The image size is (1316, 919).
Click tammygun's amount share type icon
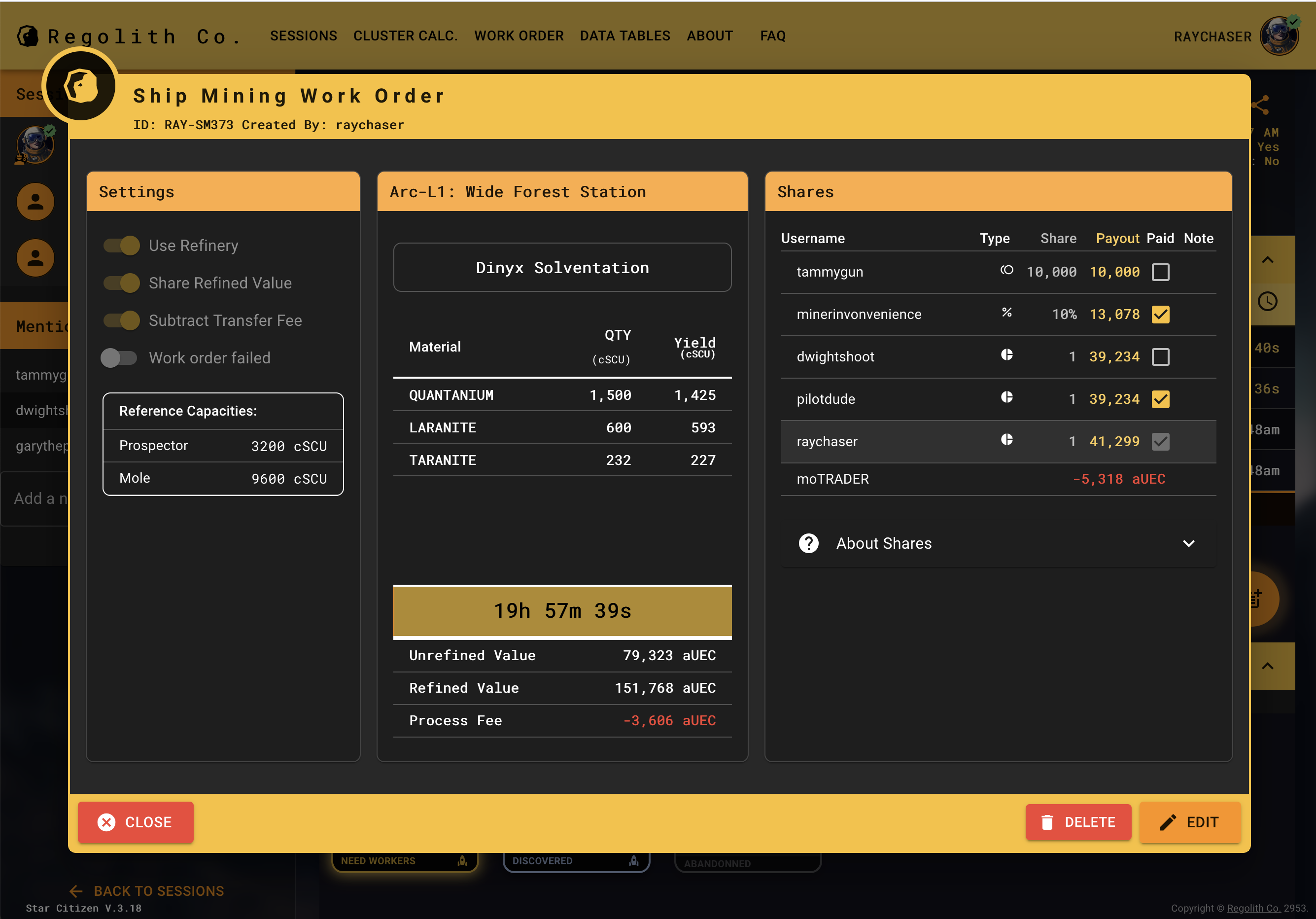point(1007,271)
